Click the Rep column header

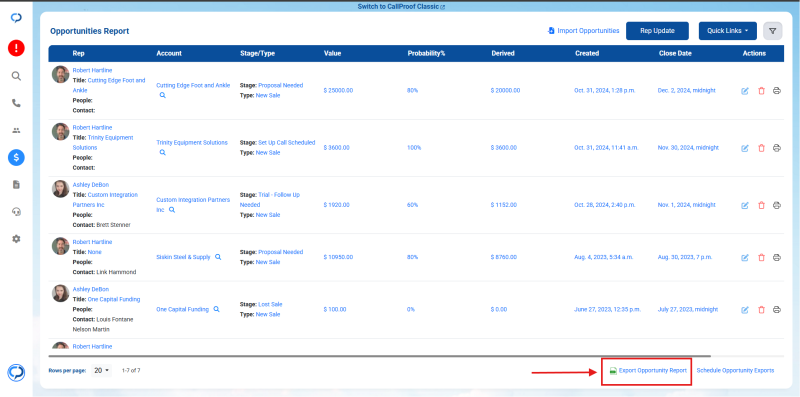78,53
